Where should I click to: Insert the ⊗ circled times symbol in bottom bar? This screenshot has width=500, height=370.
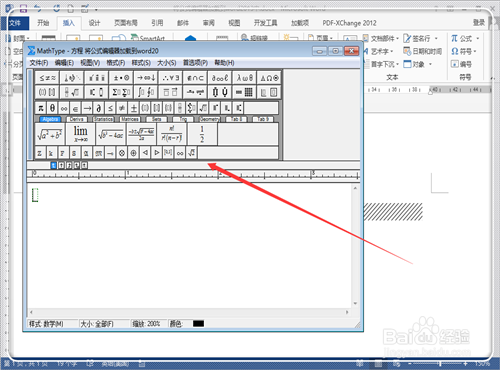[122, 153]
